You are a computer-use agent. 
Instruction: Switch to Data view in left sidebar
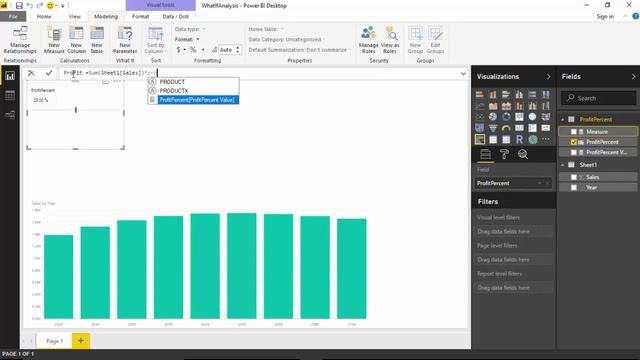click(10, 96)
